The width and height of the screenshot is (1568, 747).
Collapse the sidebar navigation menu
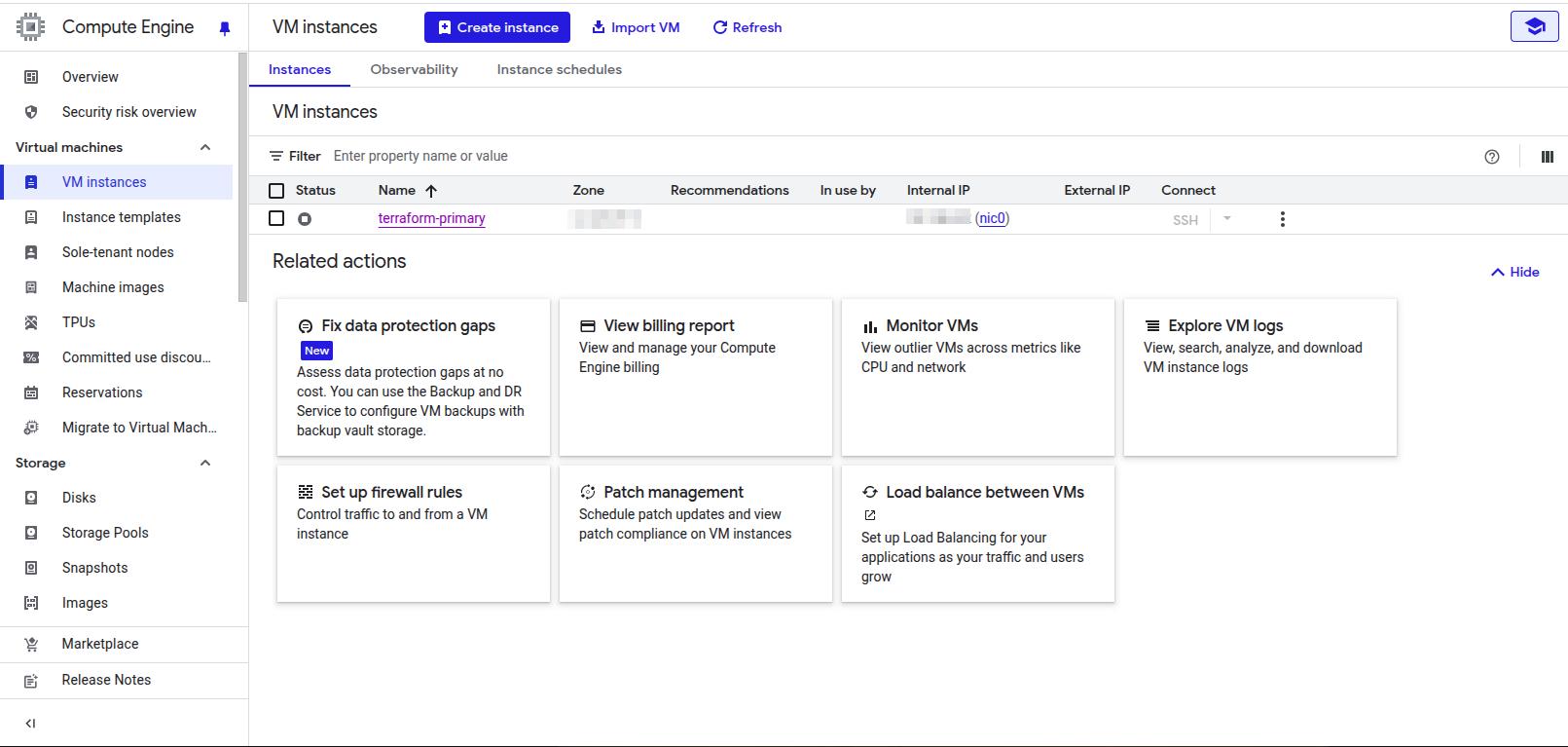pyautogui.click(x=30, y=723)
